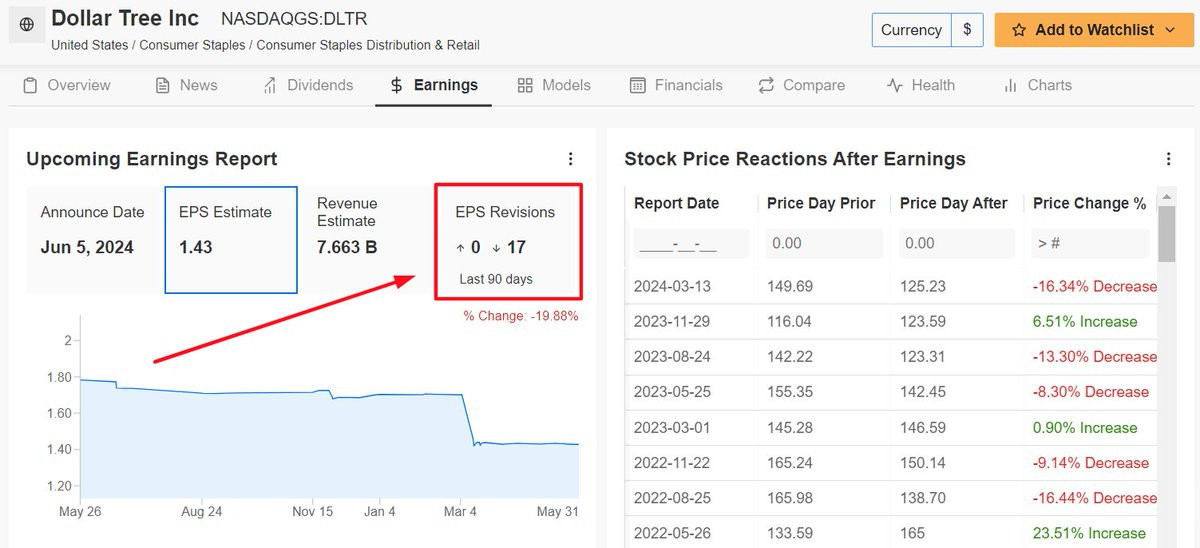Sort by Price Change % column header
Image resolution: width=1200 pixels, height=548 pixels.
click(1089, 203)
